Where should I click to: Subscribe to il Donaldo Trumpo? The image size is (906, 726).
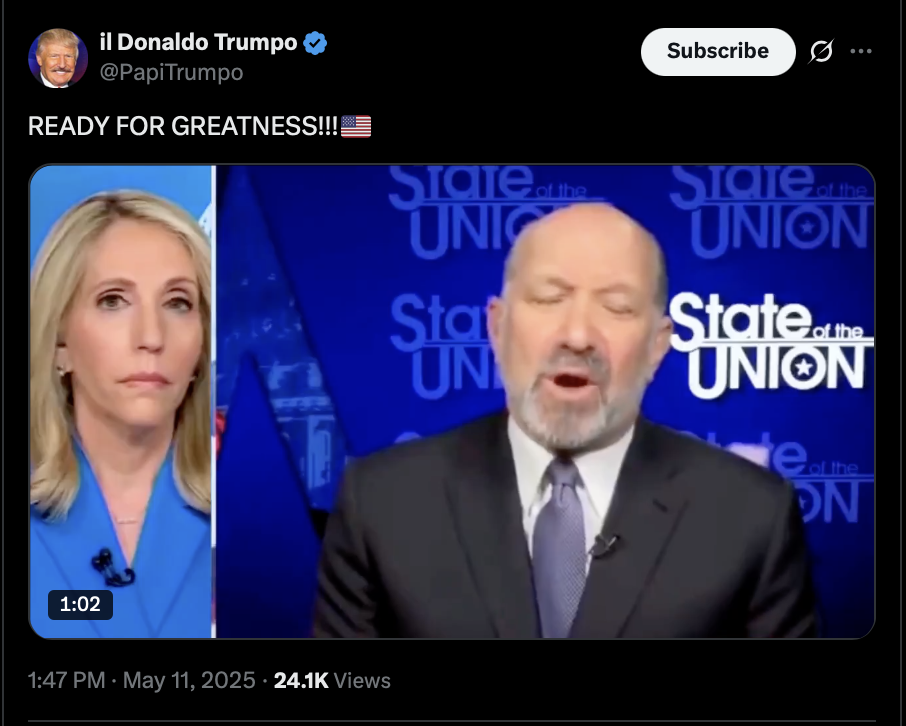[x=718, y=51]
